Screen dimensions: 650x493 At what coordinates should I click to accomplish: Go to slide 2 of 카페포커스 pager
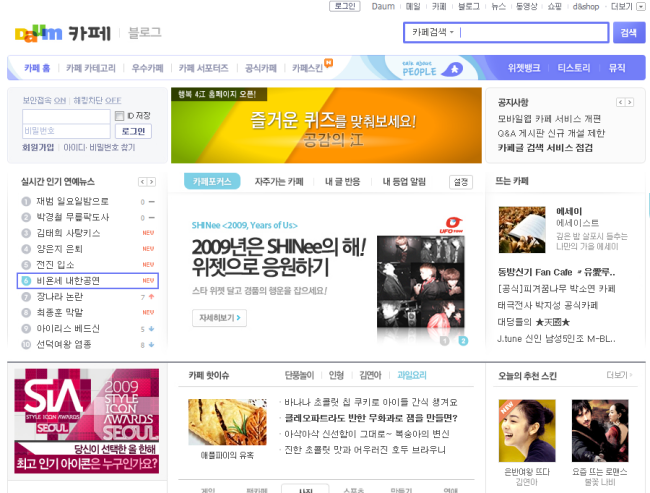click(x=463, y=341)
